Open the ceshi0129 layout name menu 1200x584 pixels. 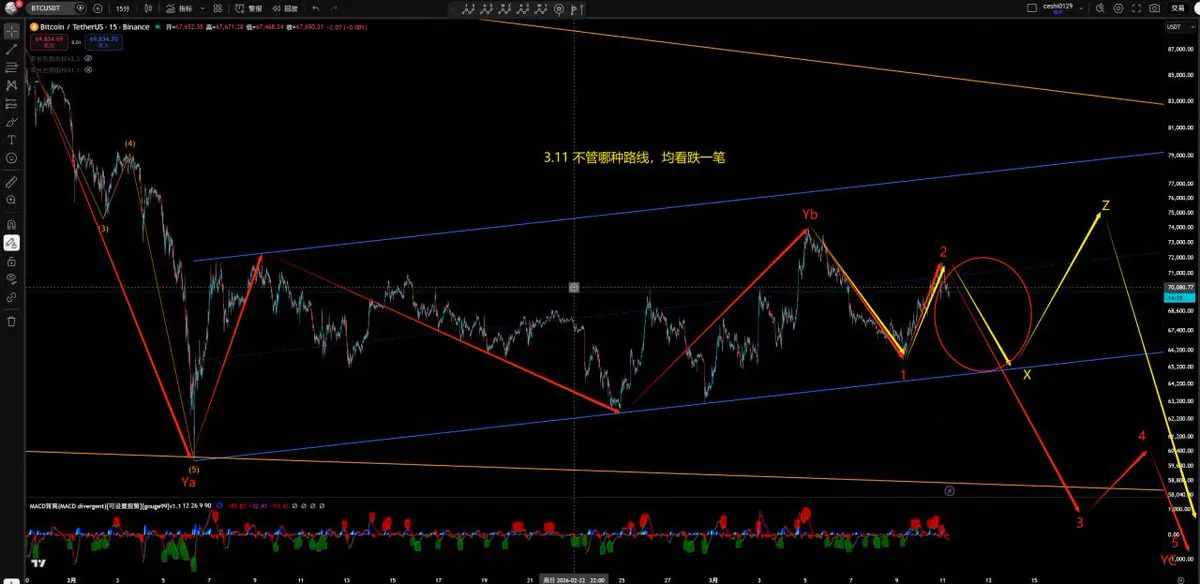click(1057, 8)
